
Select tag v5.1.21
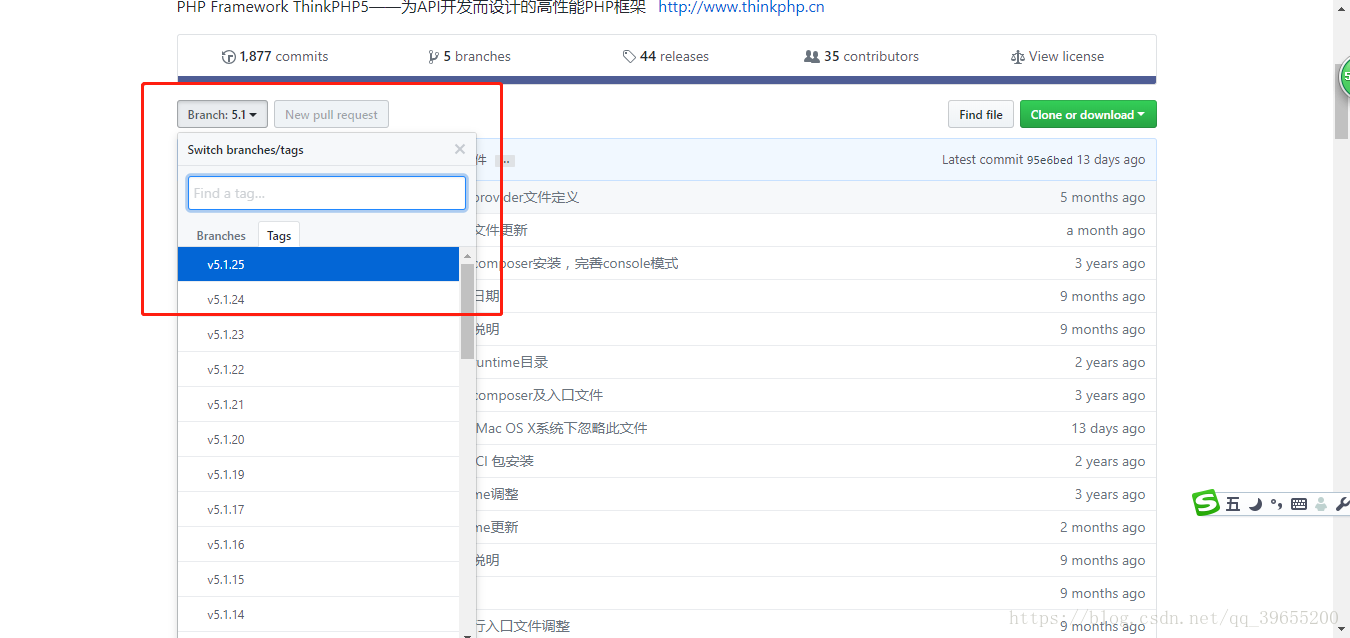coord(318,405)
